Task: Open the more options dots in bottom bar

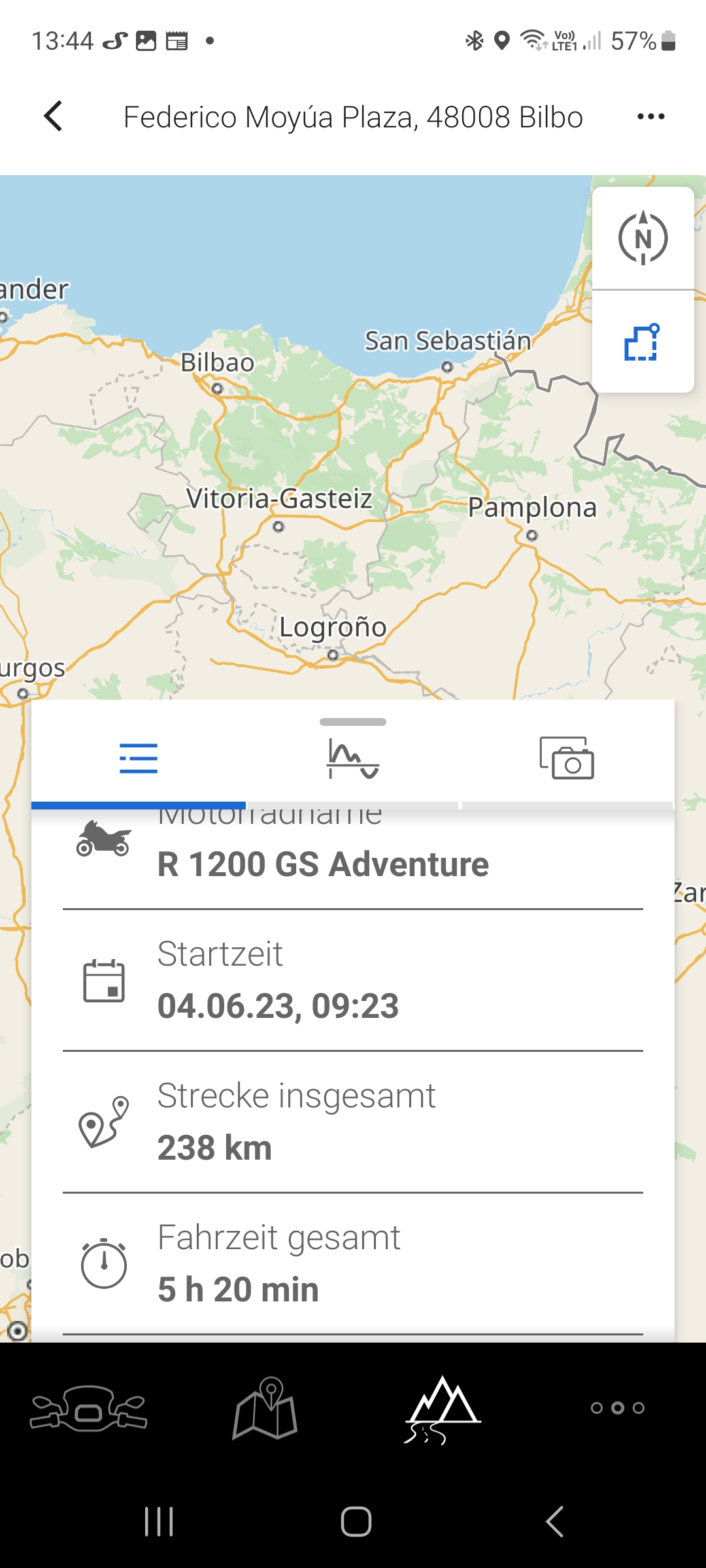Action: click(x=618, y=1408)
